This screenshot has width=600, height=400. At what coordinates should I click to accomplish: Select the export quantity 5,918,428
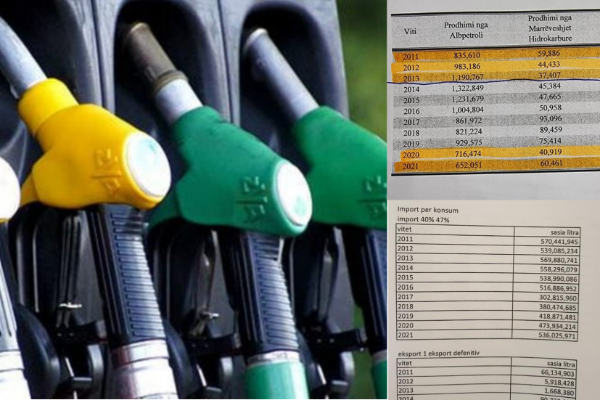click(561, 383)
